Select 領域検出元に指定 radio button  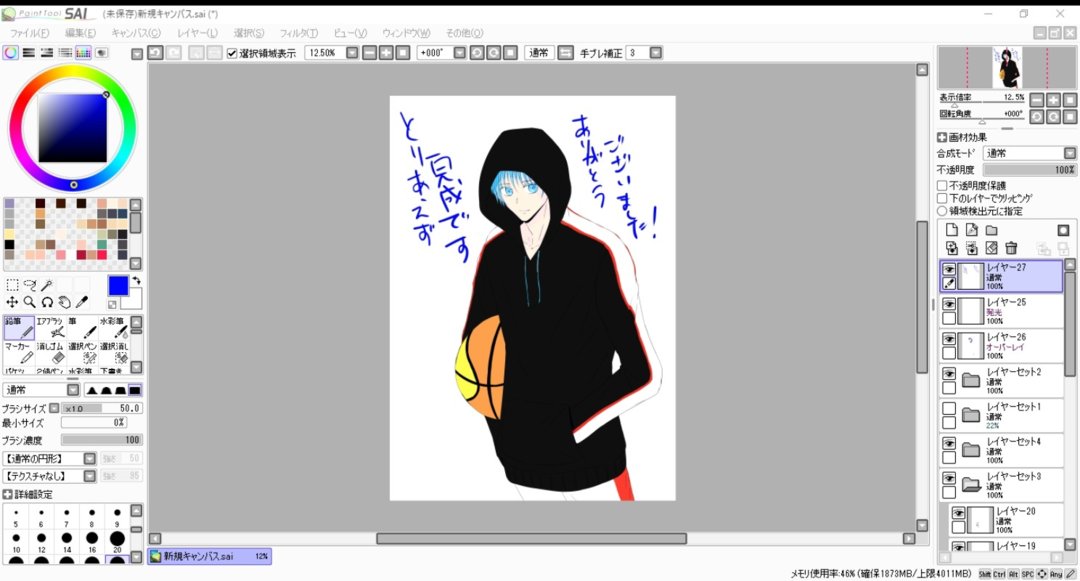tap(942, 211)
